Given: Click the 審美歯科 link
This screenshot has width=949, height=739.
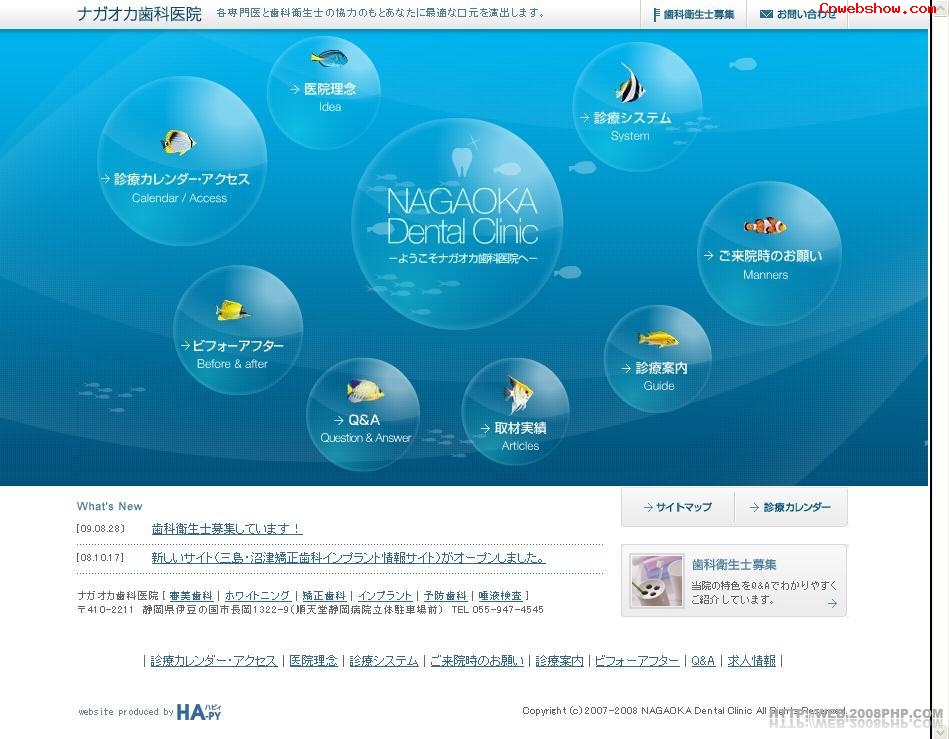Looking at the screenshot, I should click(191, 596).
